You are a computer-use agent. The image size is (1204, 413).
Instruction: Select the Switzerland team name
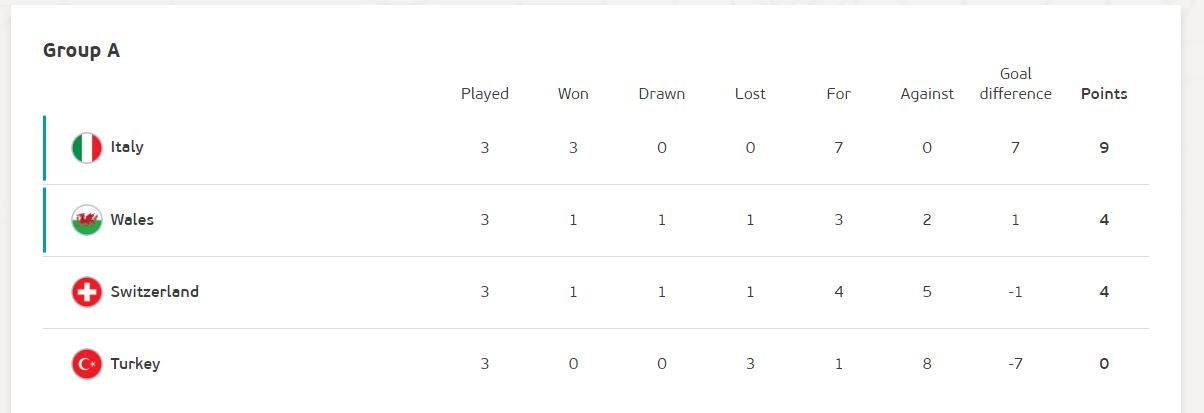[x=155, y=291]
